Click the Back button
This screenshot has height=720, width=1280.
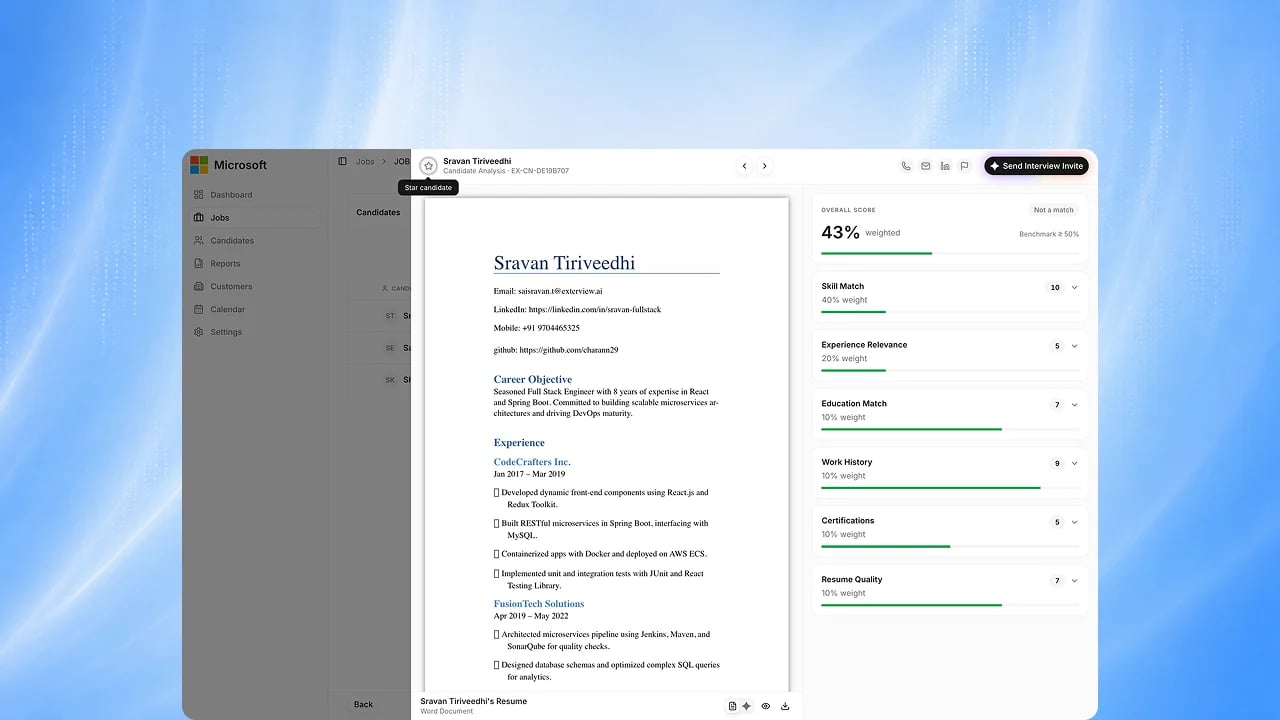coord(363,704)
